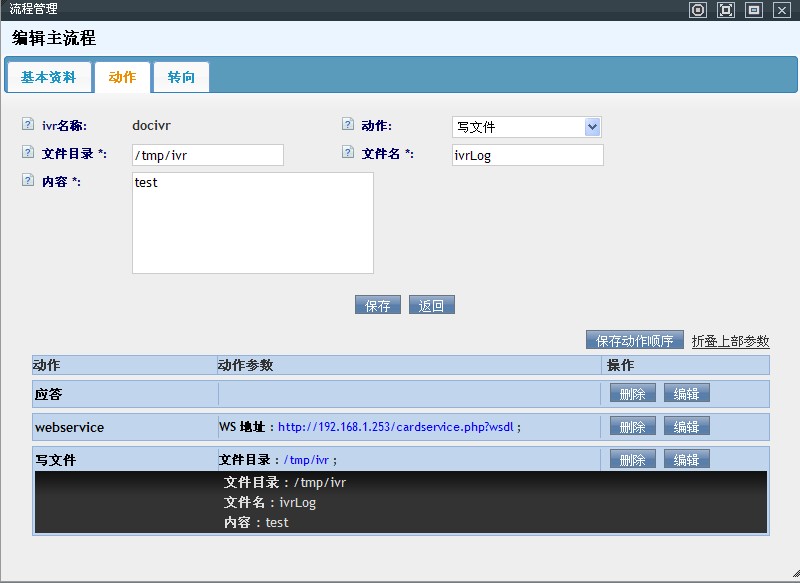Click the fullscreen expand icon in title bar
The width and height of the screenshot is (800, 583).
(726, 10)
